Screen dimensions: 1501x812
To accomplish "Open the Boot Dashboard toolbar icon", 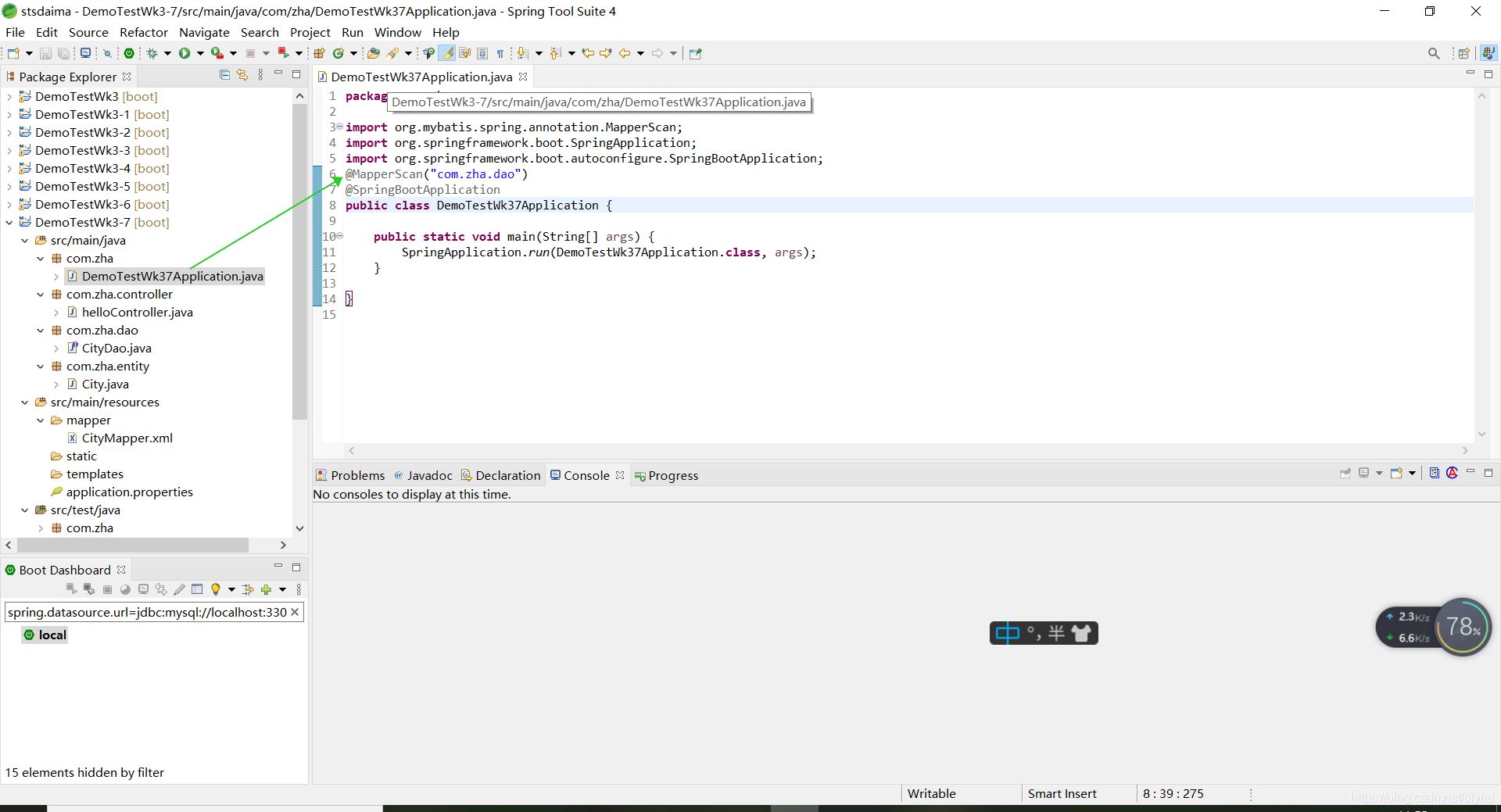I will click(x=129, y=53).
